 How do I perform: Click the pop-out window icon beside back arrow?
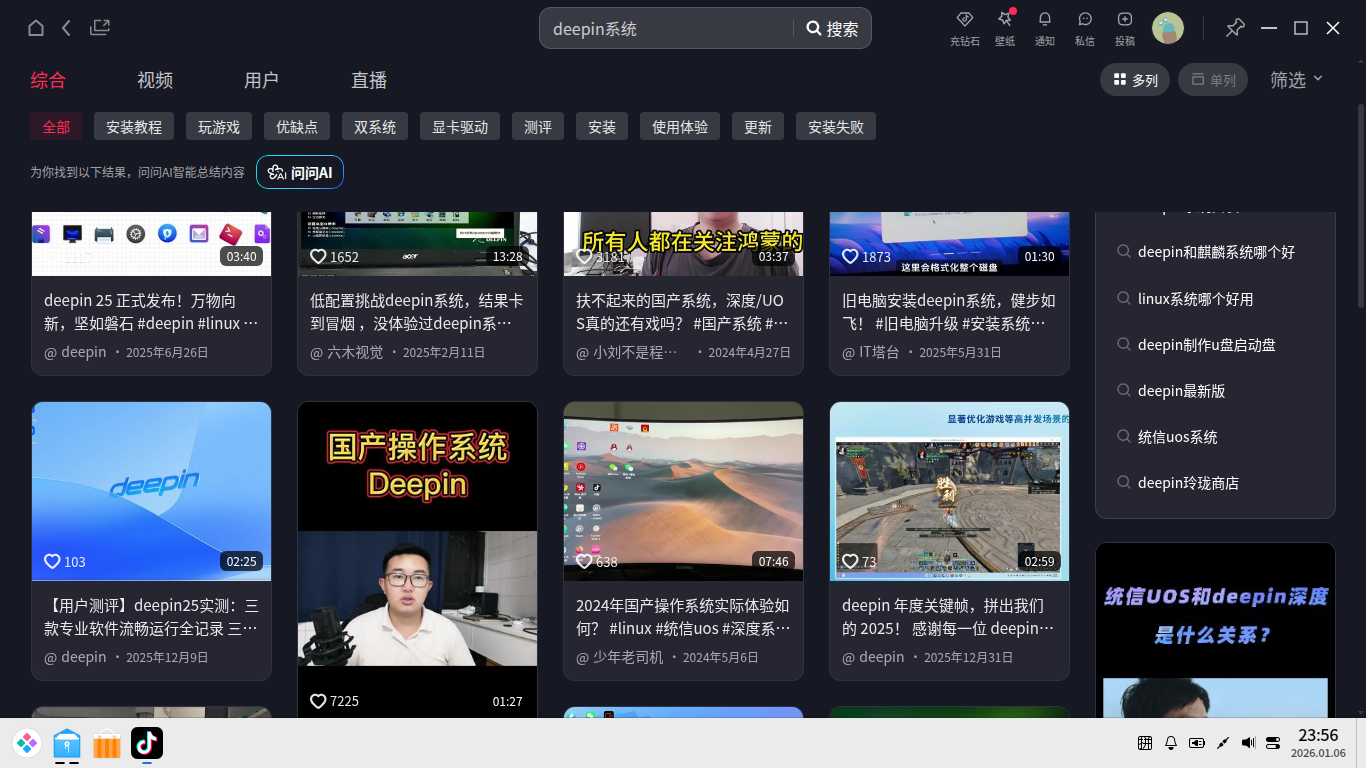(x=100, y=28)
